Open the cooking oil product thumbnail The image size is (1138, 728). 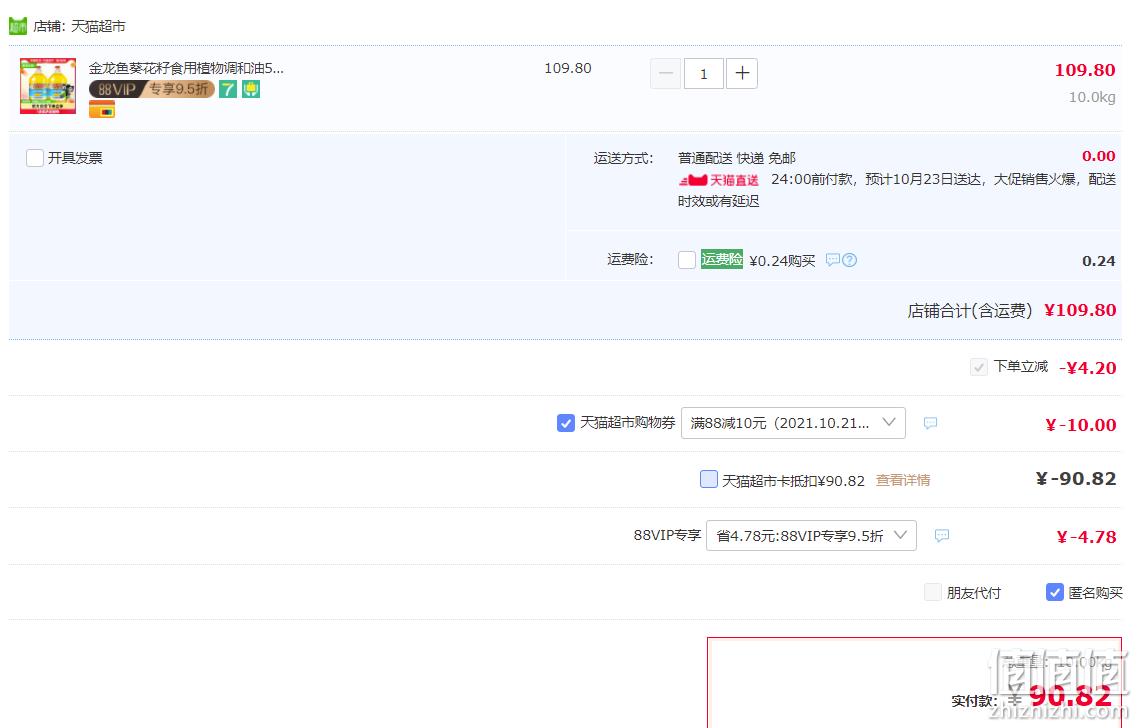(48, 86)
